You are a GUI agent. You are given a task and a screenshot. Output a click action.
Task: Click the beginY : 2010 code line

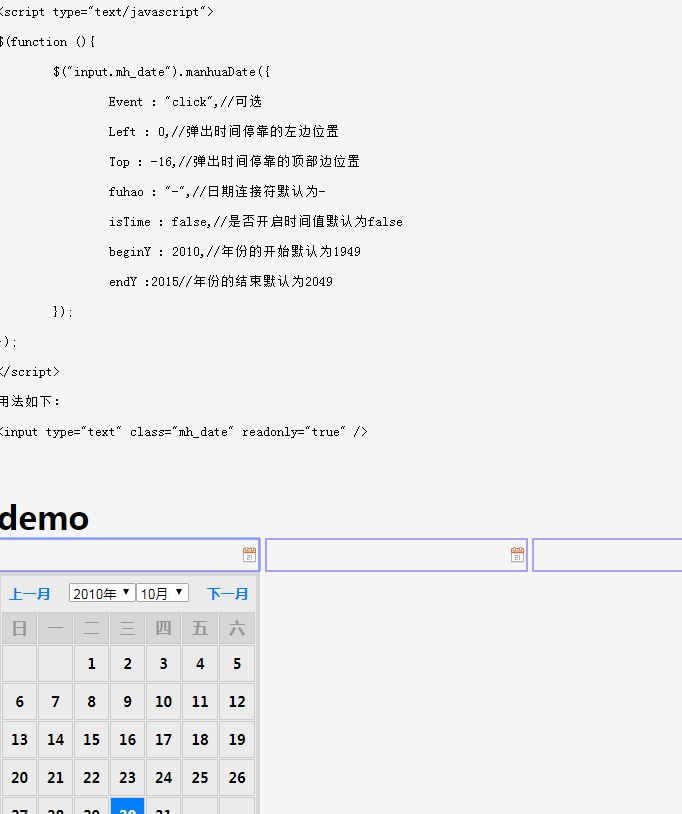[x=235, y=251]
